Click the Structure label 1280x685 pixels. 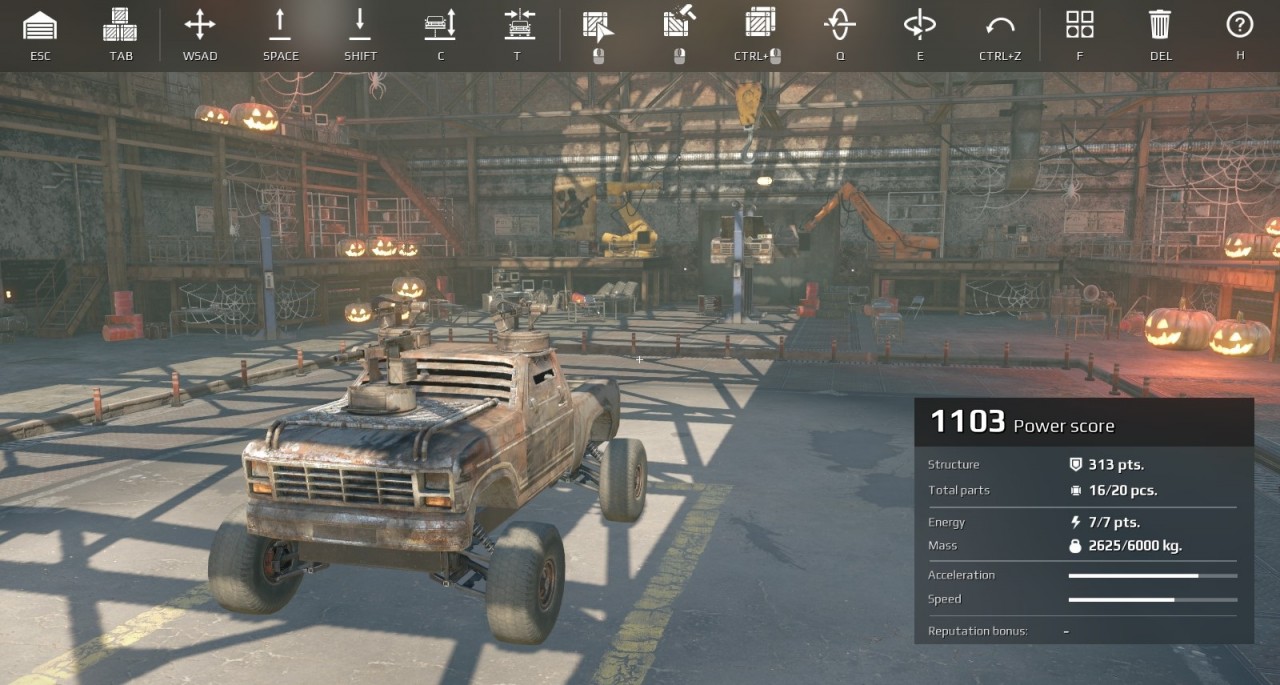tap(953, 465)
